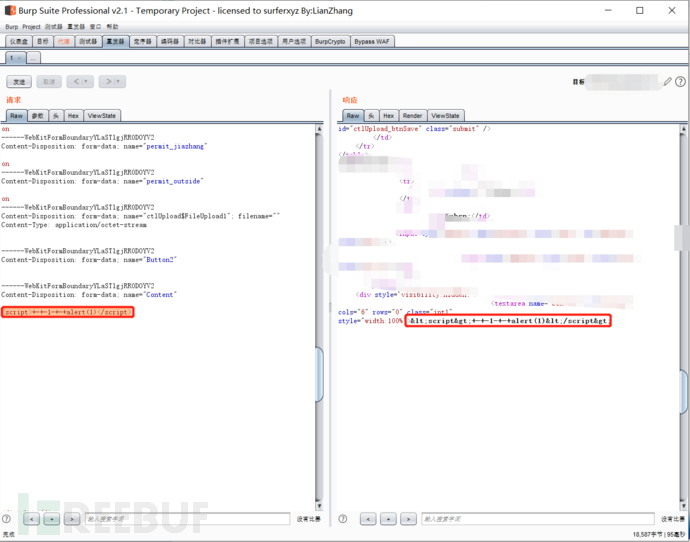The image size is (690, 542).
Task: Select the response 头 headers tab
Action: pos(371,116)
